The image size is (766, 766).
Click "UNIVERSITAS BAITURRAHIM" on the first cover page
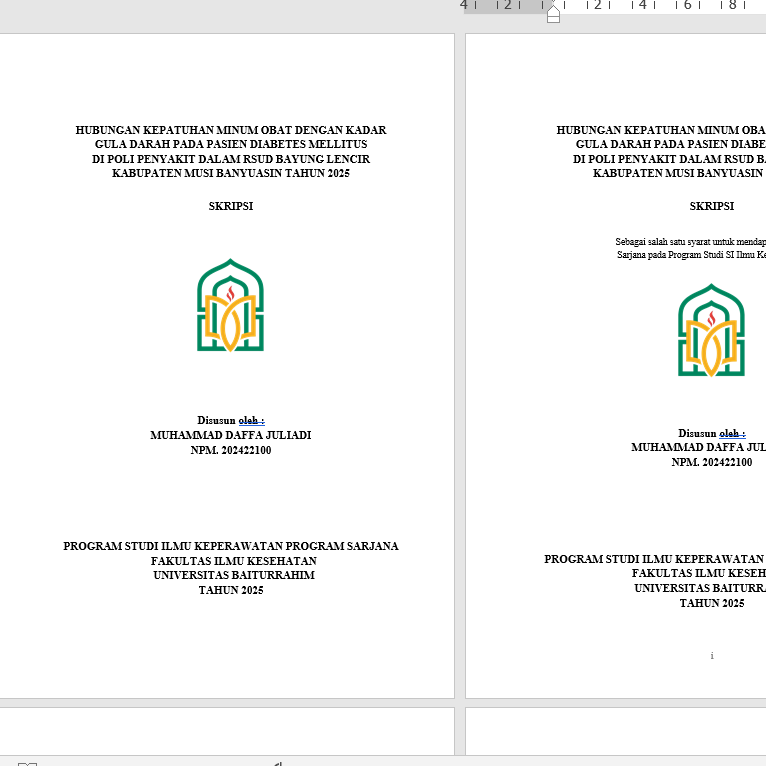(234, 575)
